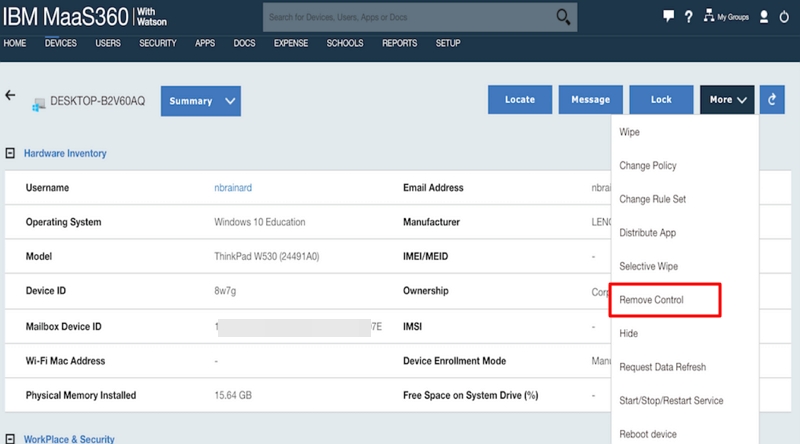
Task: Open the user profile icon
Action: point(764,17)
